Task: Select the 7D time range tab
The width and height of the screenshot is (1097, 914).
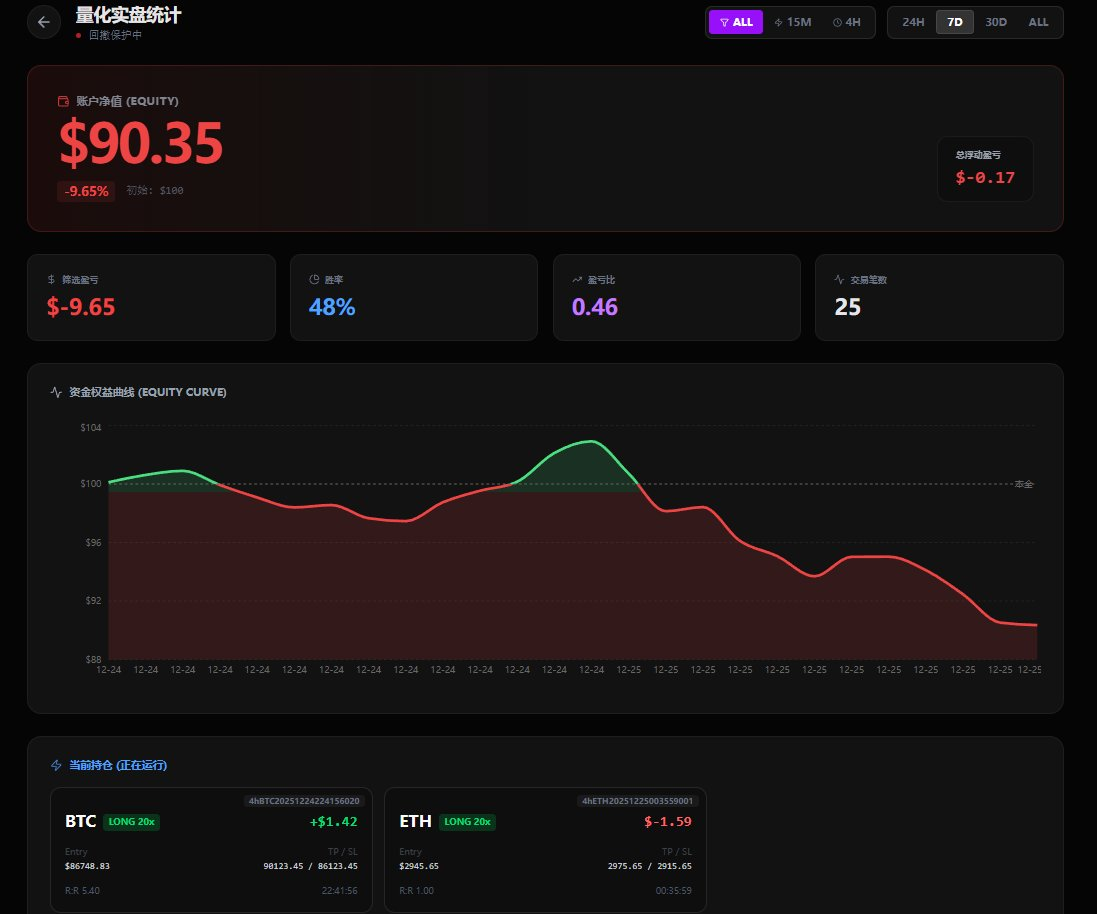Action: [x=954, y=22]
